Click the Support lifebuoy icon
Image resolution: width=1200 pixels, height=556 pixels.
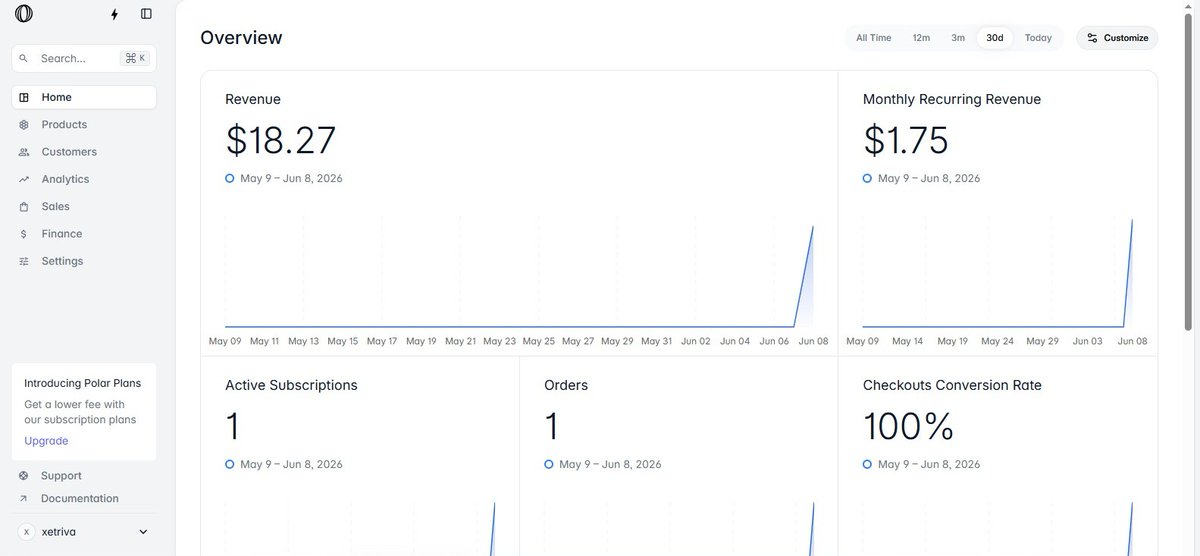coord(24,476)
